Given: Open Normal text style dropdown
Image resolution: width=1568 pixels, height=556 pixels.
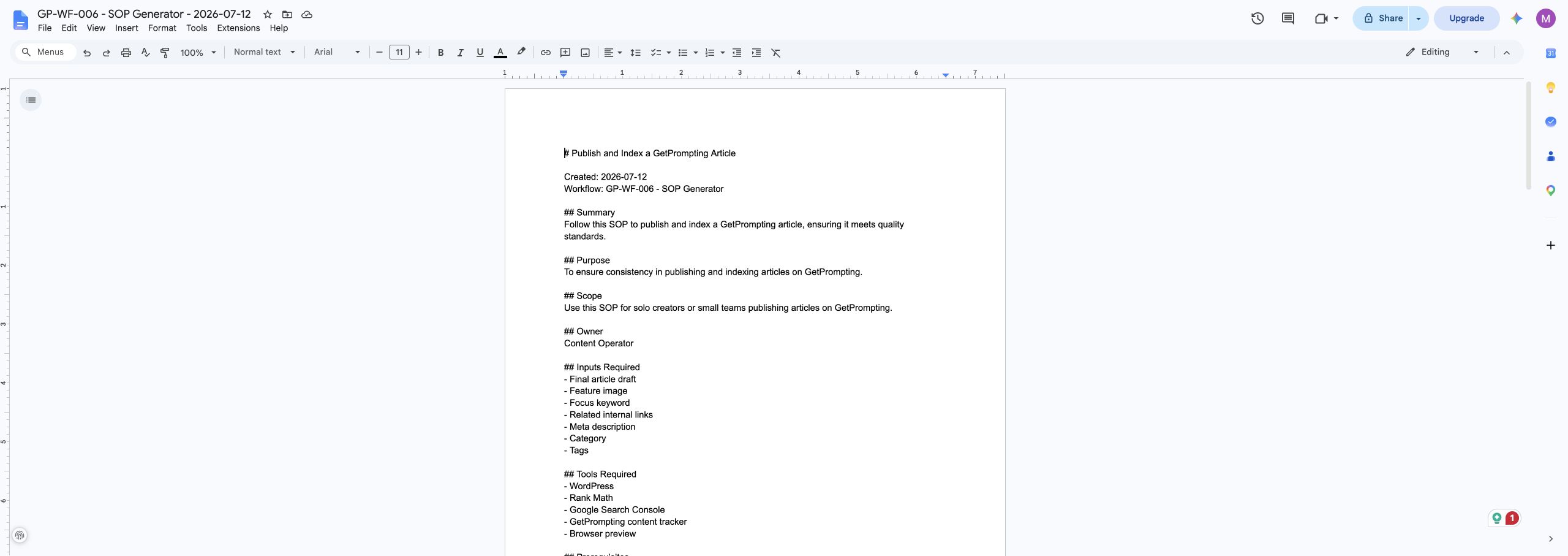Looking at the screenshot, I should tap(265, 52).
